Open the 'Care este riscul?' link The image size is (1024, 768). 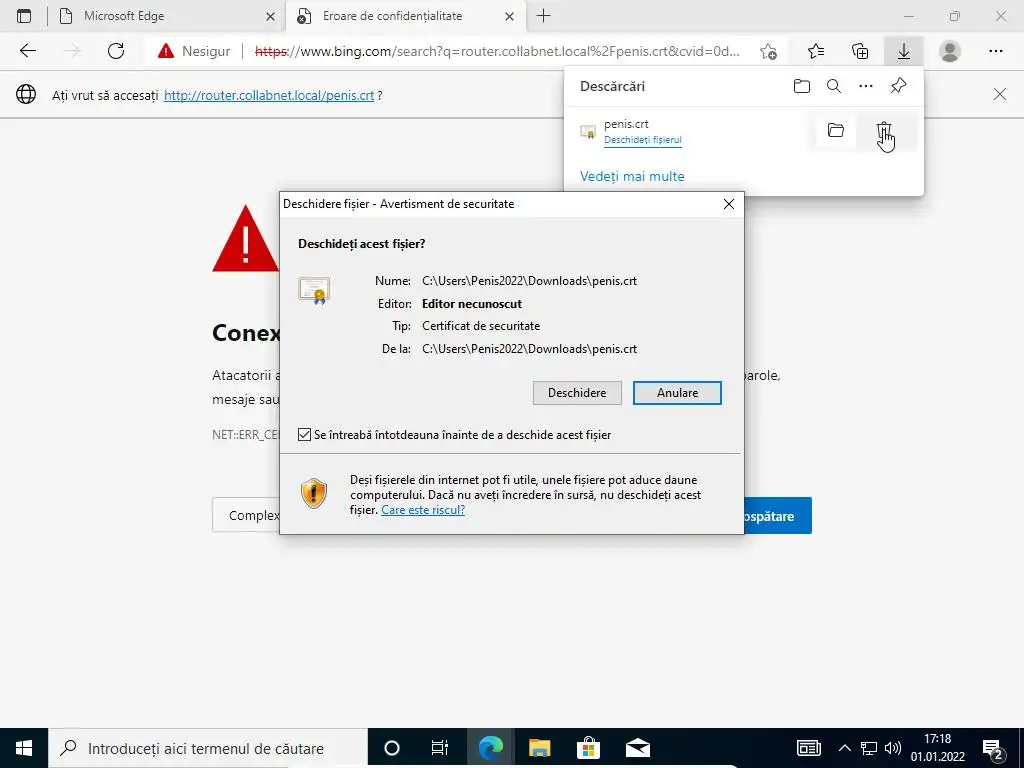click(x=423, y=510)
